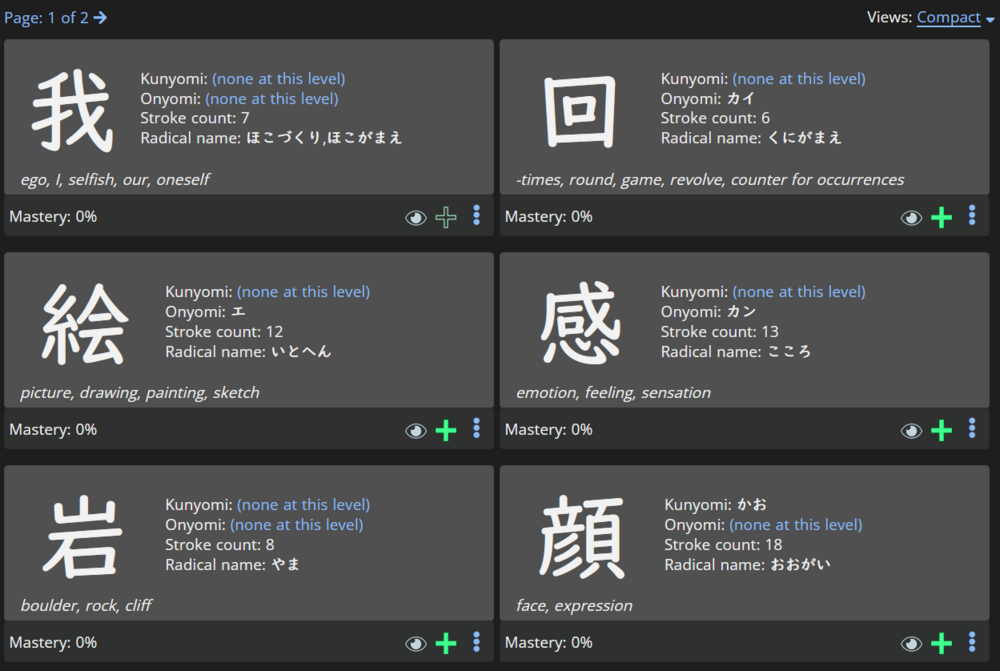Click the green plus icon on 岩 card
The width and height of the screenshot is (1000, 671).
446,643
